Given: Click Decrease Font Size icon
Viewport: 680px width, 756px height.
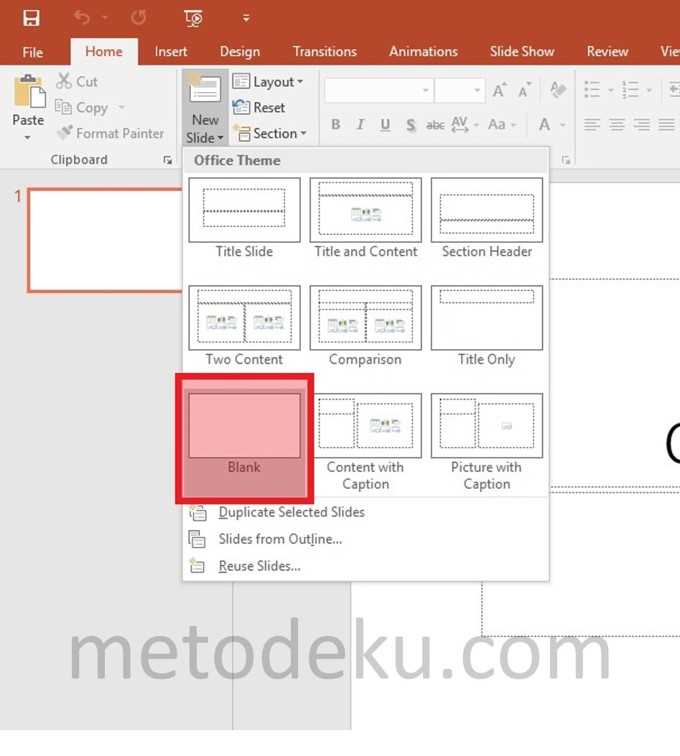Looking at the screenshot, I should point(524,90).
